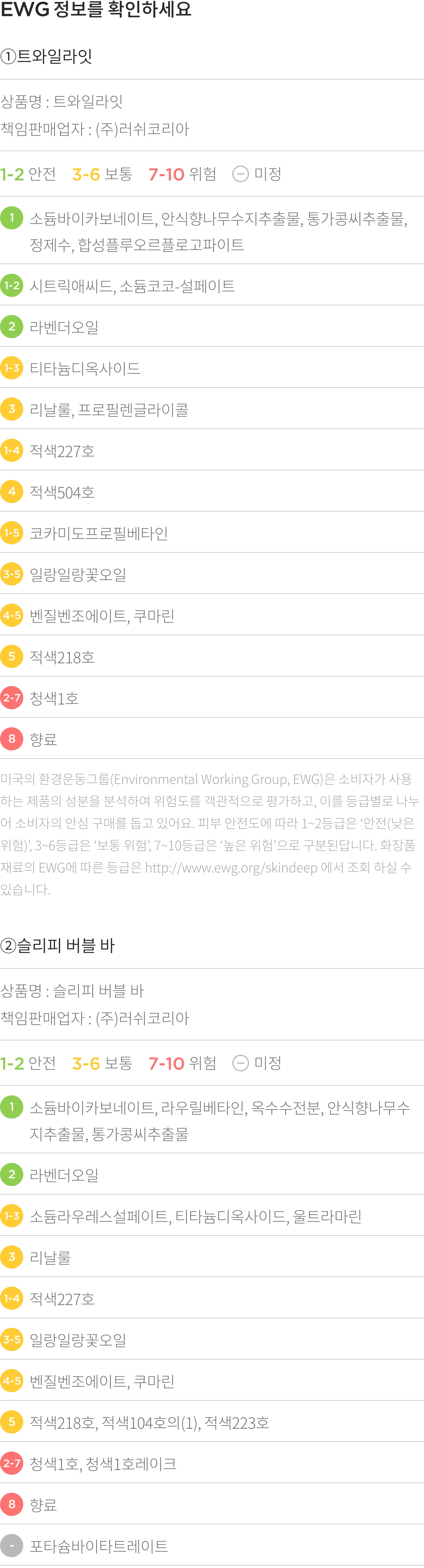Click the 1-2 badge beside 시트릭애씨드
Image resolution: width=424 pixels, height=1568 pixels.
click(x=12, y=285)
